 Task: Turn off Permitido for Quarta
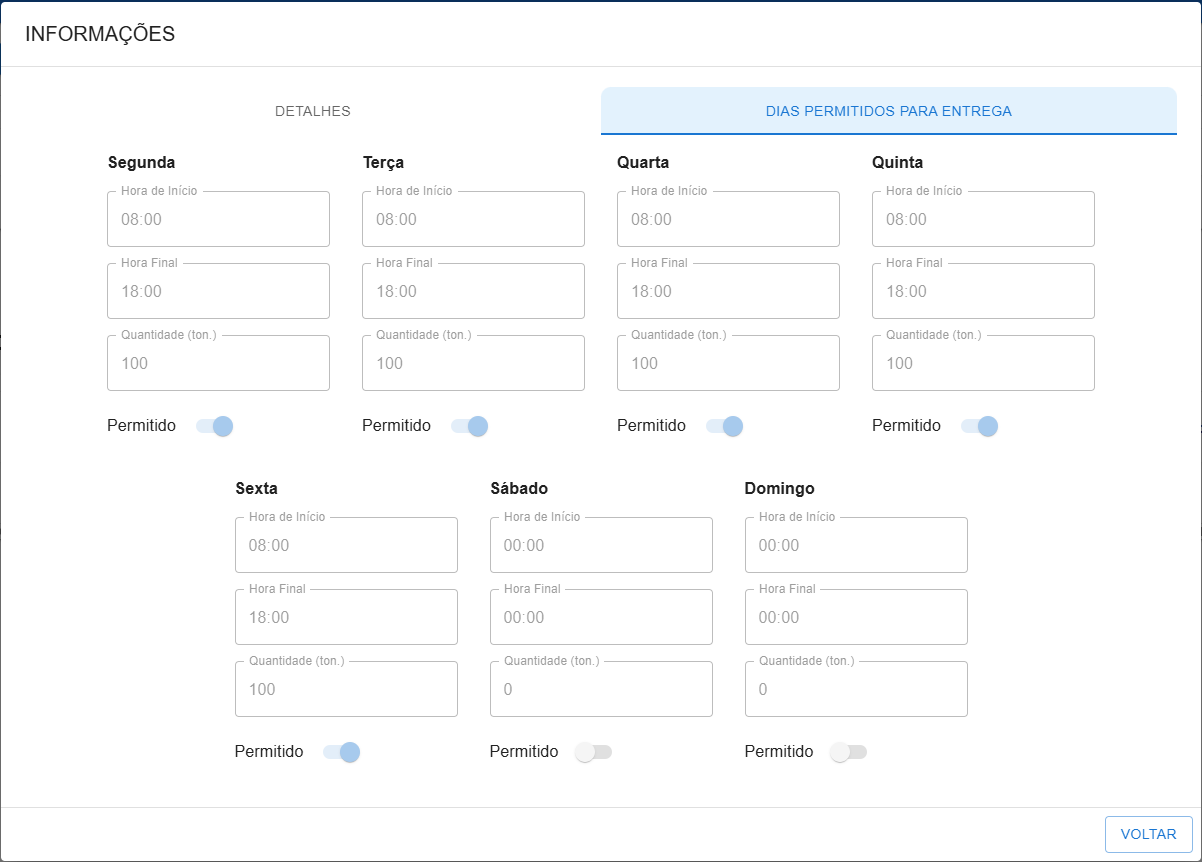coord(724,426)
